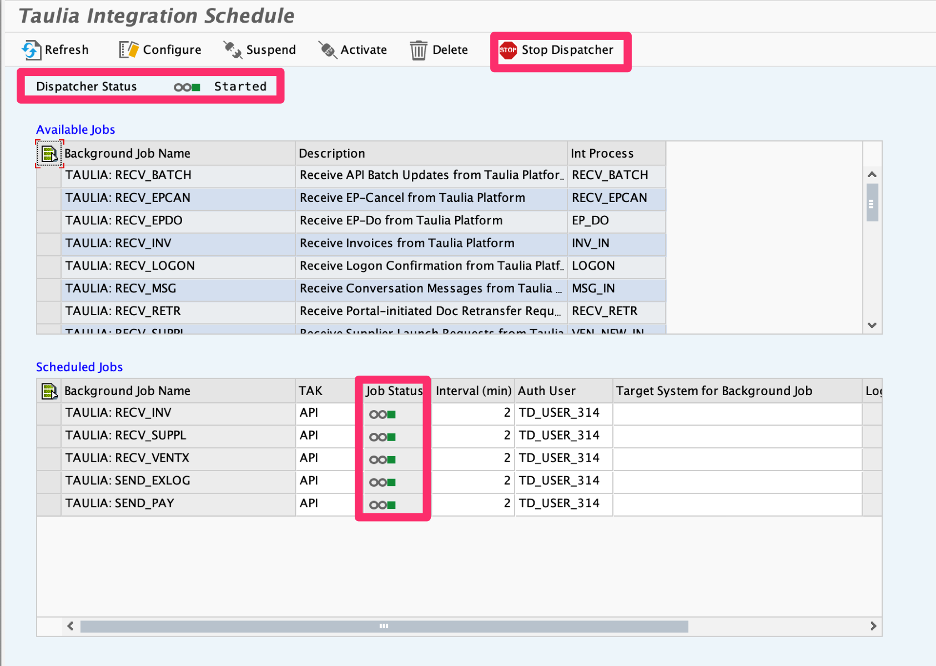936x666 pixels.
Task: Click job status icon for RECV_SUPPL row
Action: tap(382, 437)
